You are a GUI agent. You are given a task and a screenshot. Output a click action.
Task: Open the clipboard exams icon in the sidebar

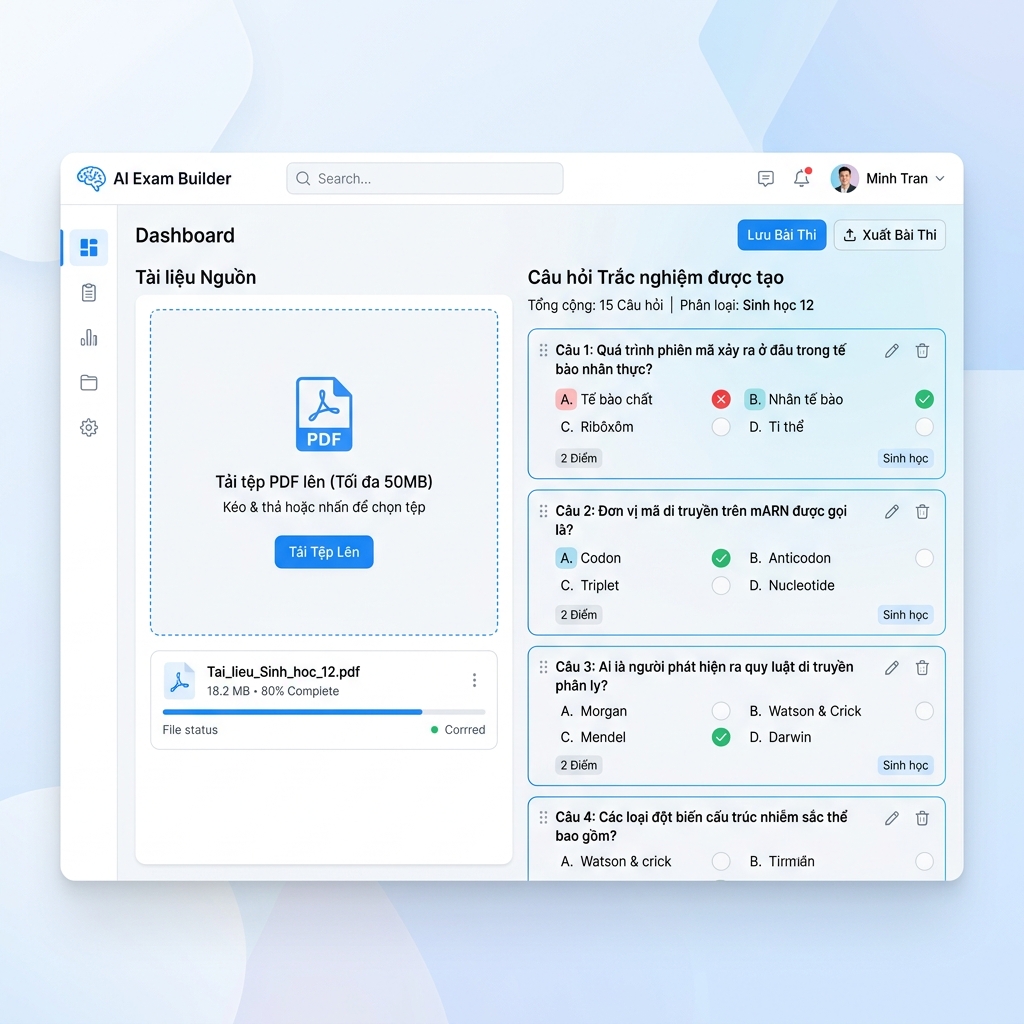89,293
